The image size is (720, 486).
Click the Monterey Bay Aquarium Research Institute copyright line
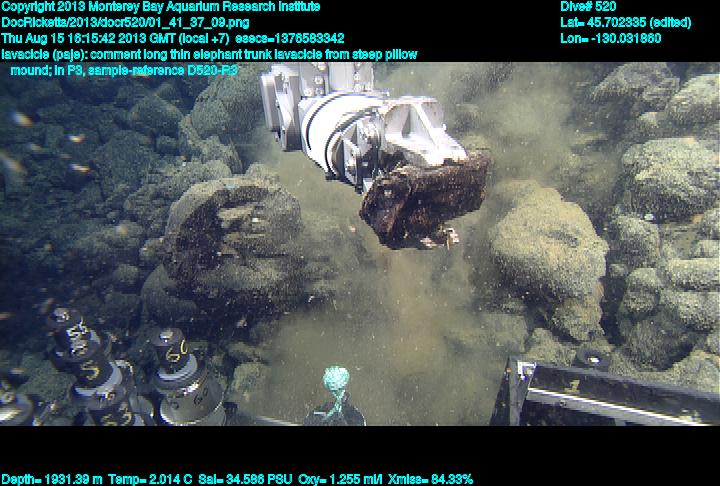(x=161, y=7)
